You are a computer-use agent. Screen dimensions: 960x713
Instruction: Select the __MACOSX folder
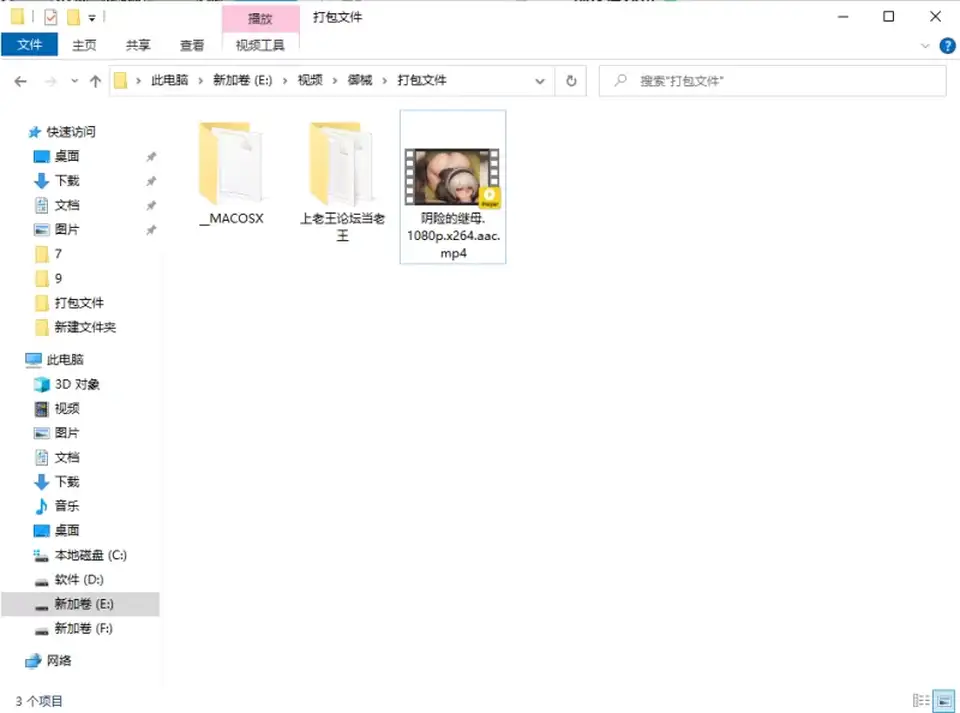click(x=231, y=174)
